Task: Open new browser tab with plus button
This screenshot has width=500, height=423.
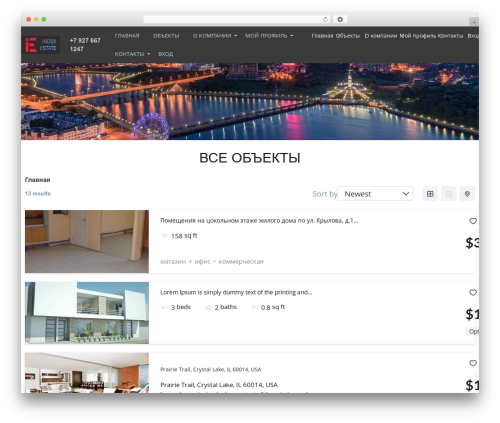Action: coord(474,22)
